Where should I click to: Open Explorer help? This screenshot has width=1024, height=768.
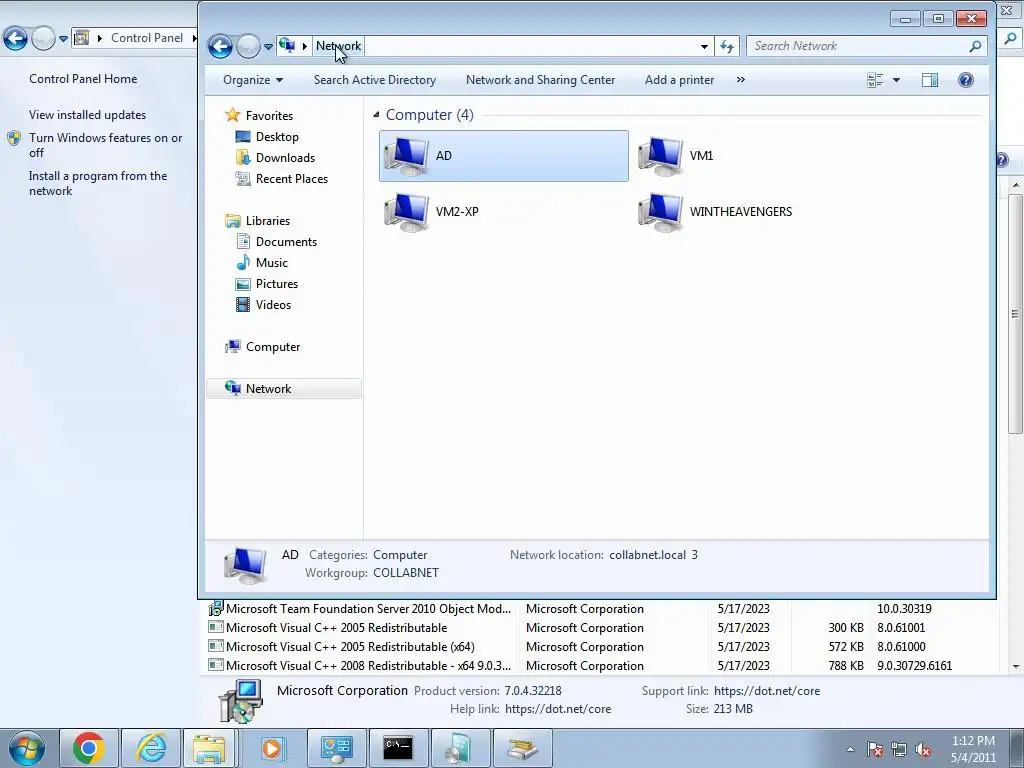pyautogui.click(x=965, y=80)
